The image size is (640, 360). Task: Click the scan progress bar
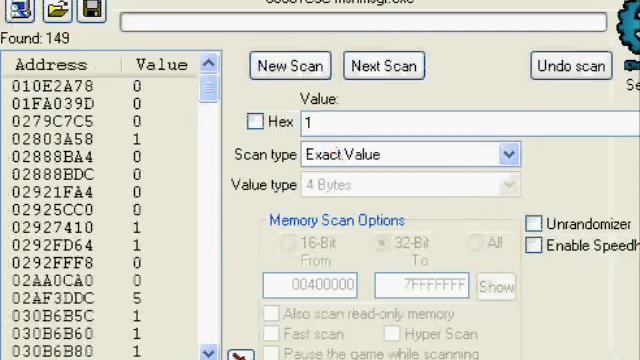pyautogui.click(x=363, y=22)
